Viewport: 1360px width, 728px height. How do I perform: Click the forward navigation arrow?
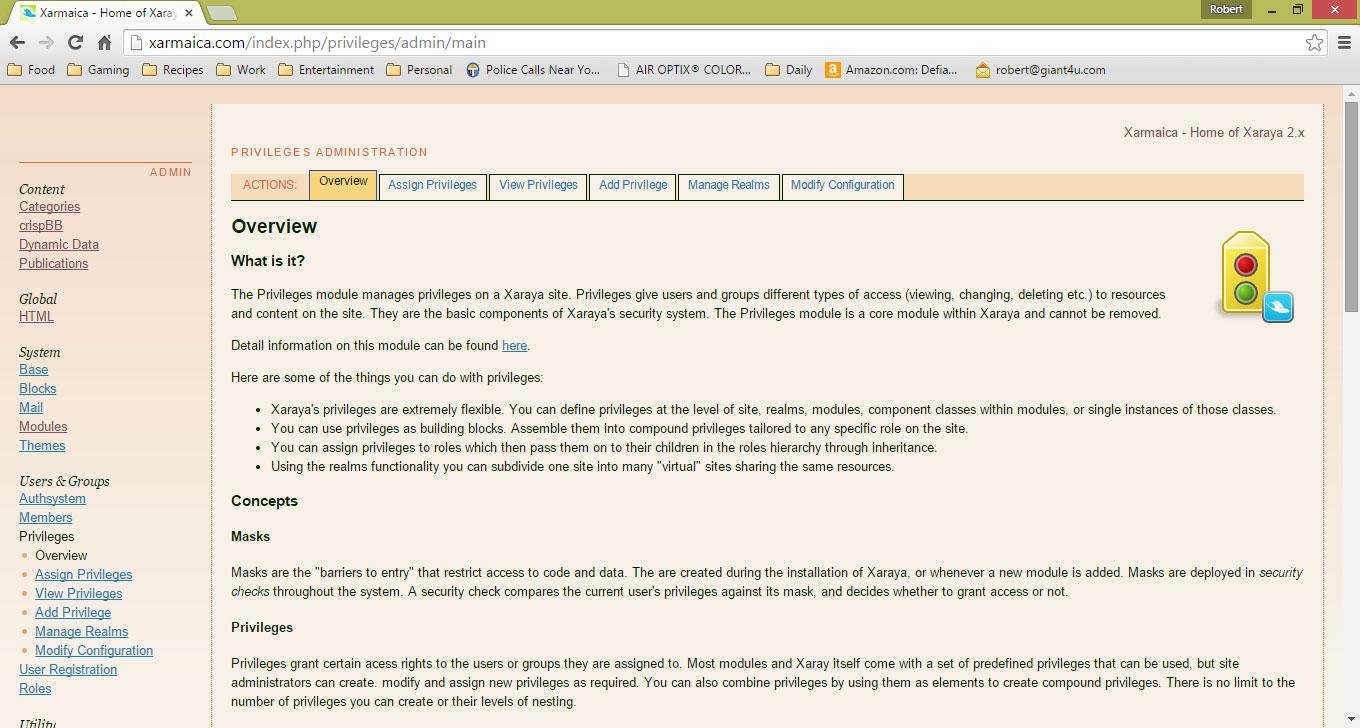pos(46,43)
